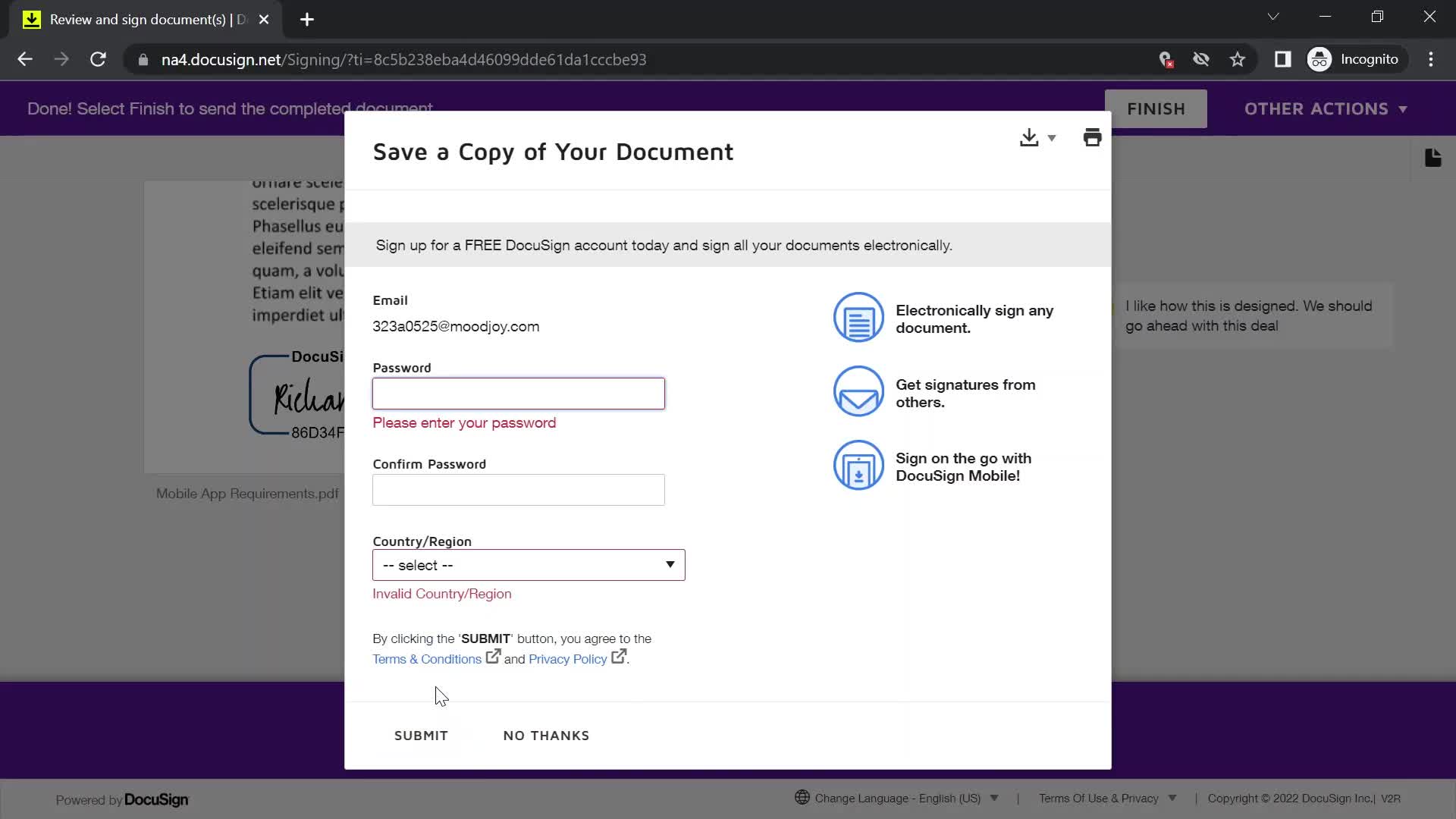Click the DocuSign Mobile sign icon
This screenshot has height=819, width=1456.
[x=858, y=466]
